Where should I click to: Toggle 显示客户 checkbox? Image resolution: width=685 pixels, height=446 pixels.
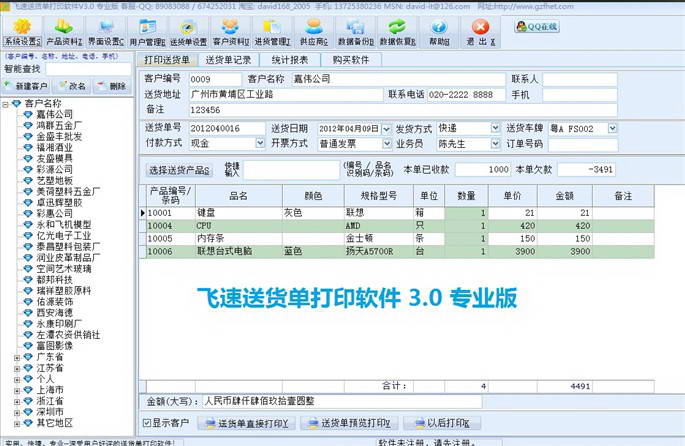(x=147, y=423)
